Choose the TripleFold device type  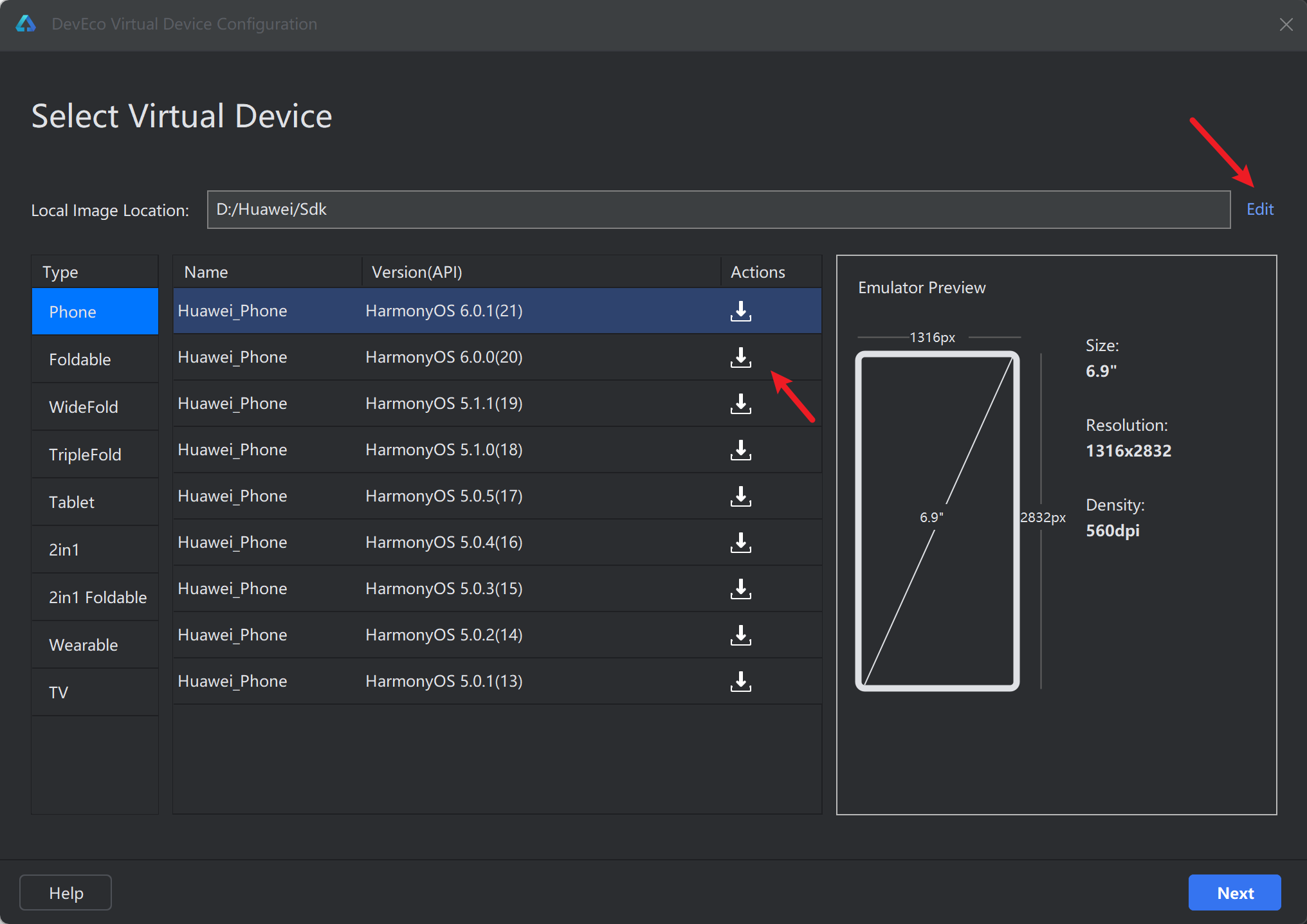click(x=85, y=455)
